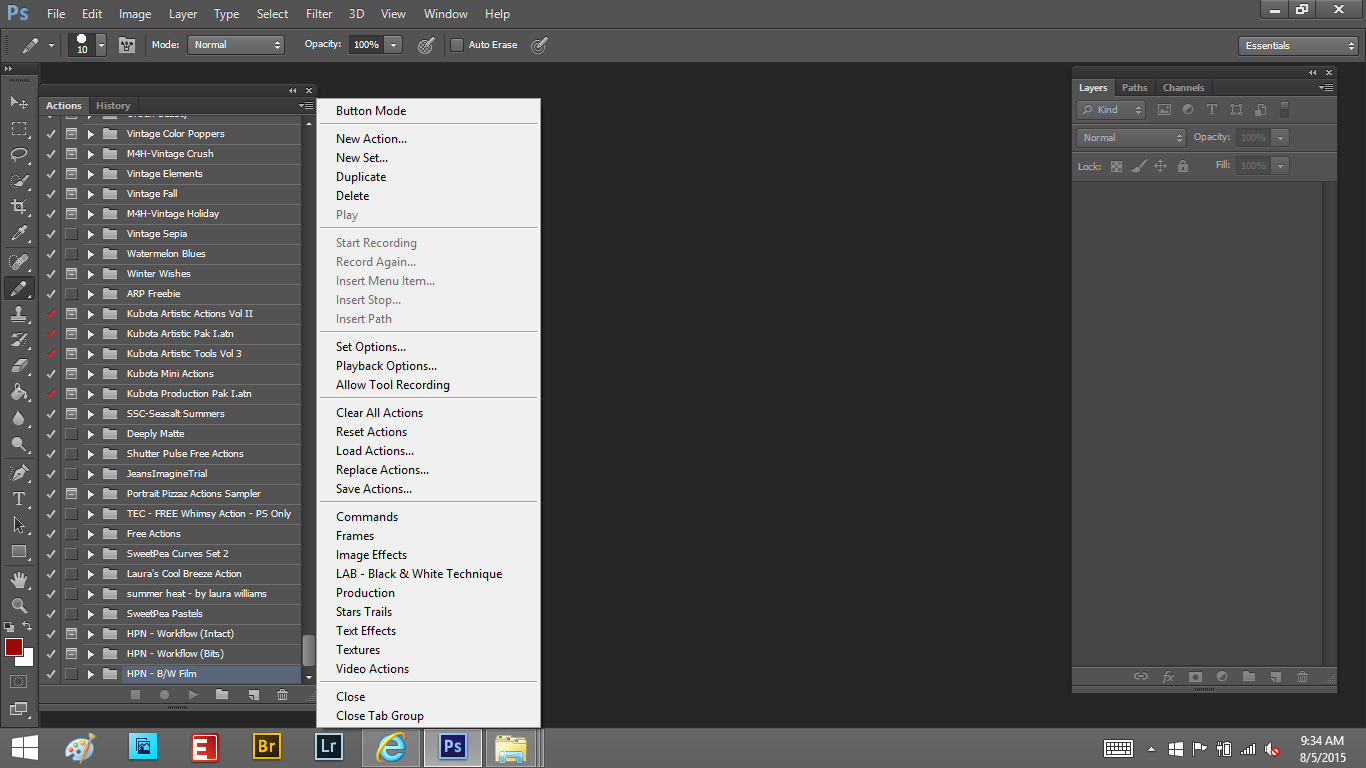Select the Crop tool
The width and height of the screenshot is (1366, 768).
tap(19, 207)
